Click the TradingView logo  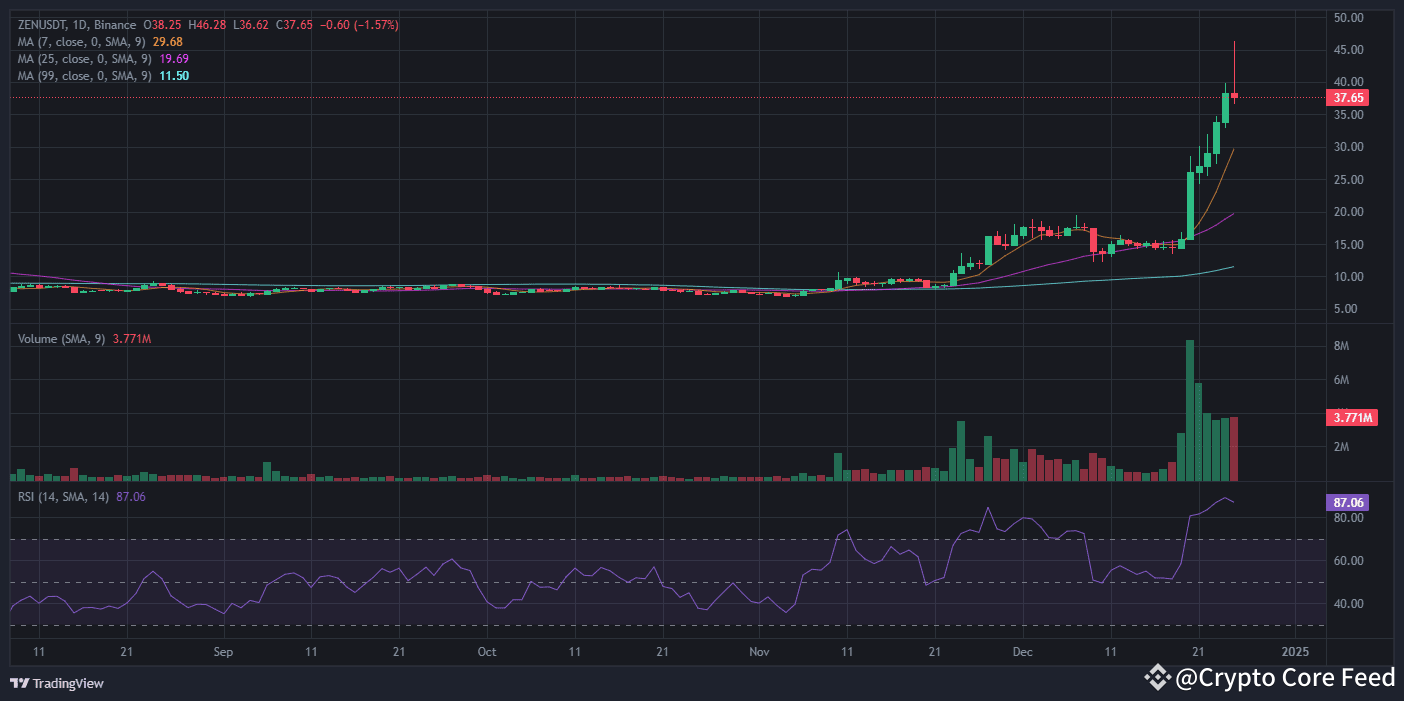coord(57,683)
